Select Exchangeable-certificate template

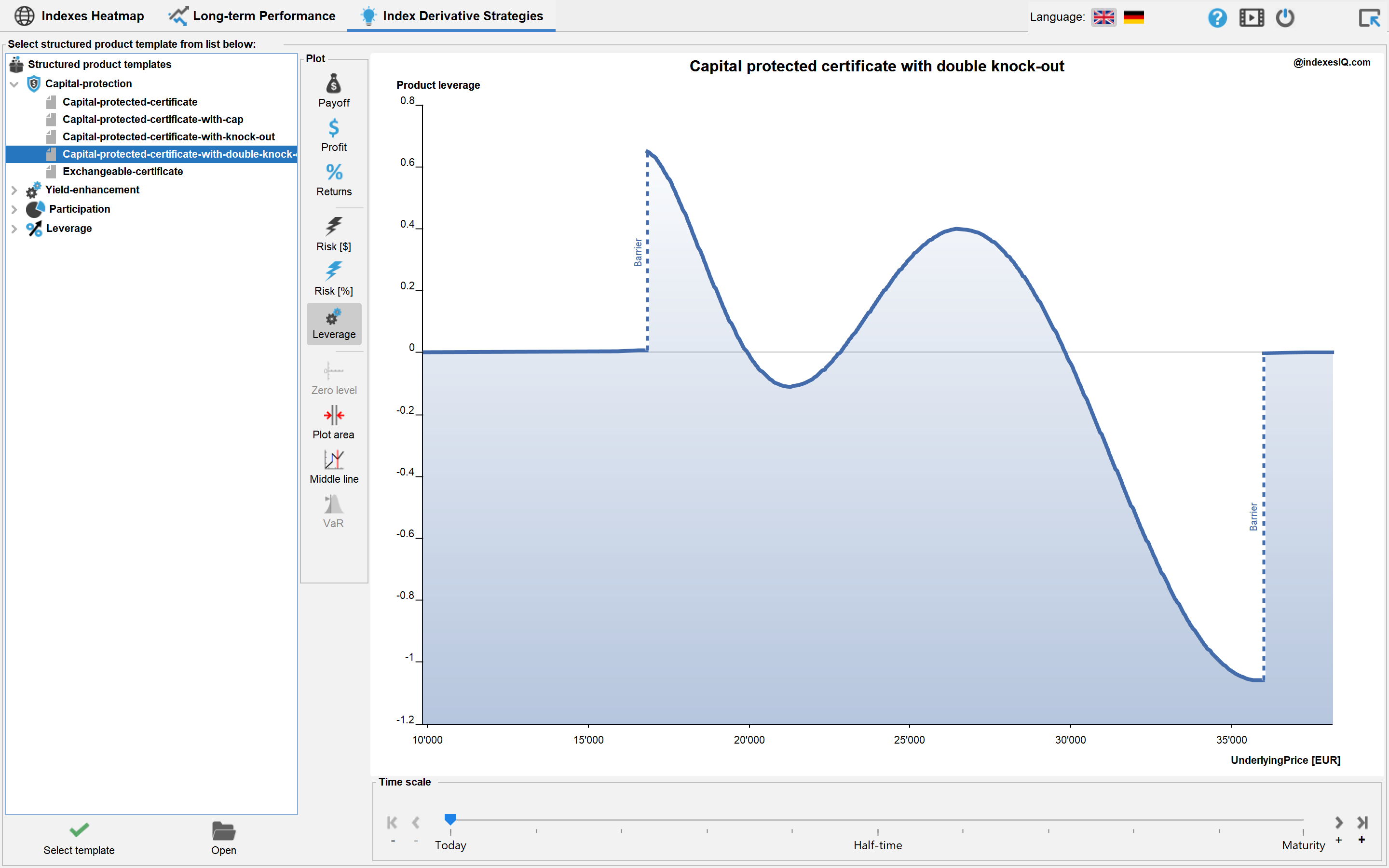(123, 172)
